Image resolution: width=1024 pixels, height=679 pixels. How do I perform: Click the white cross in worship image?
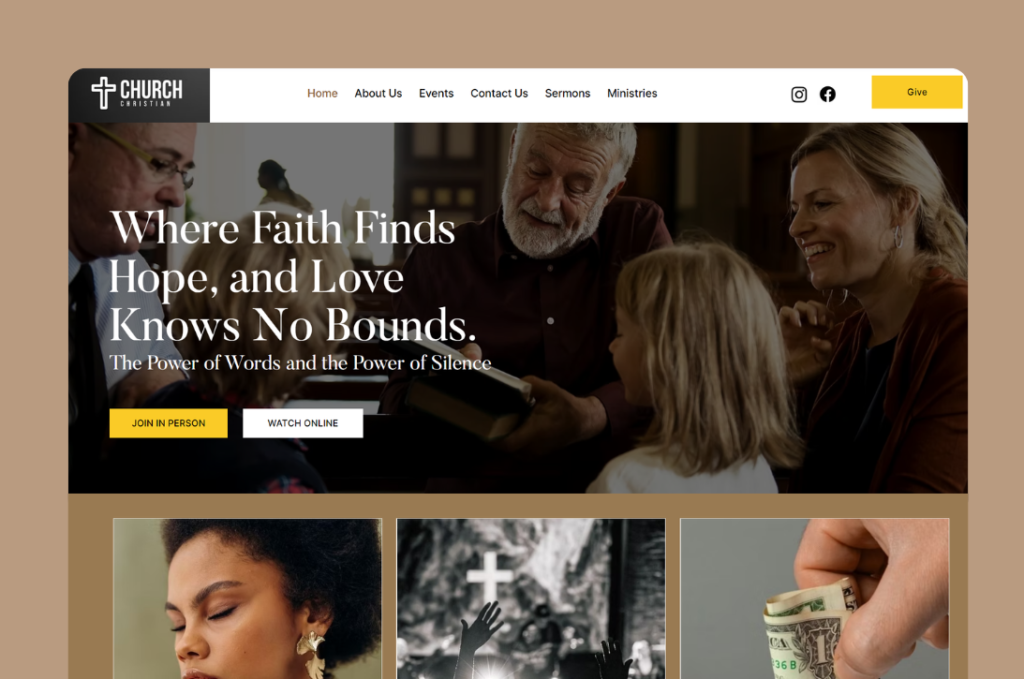pyautogui.click(x=490, y=576)
